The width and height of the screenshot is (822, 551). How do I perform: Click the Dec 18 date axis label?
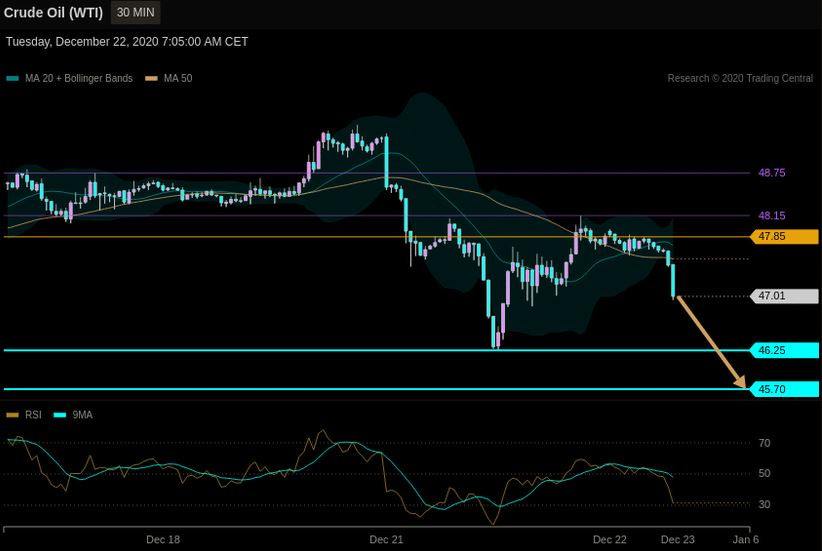tap(163, 539)
